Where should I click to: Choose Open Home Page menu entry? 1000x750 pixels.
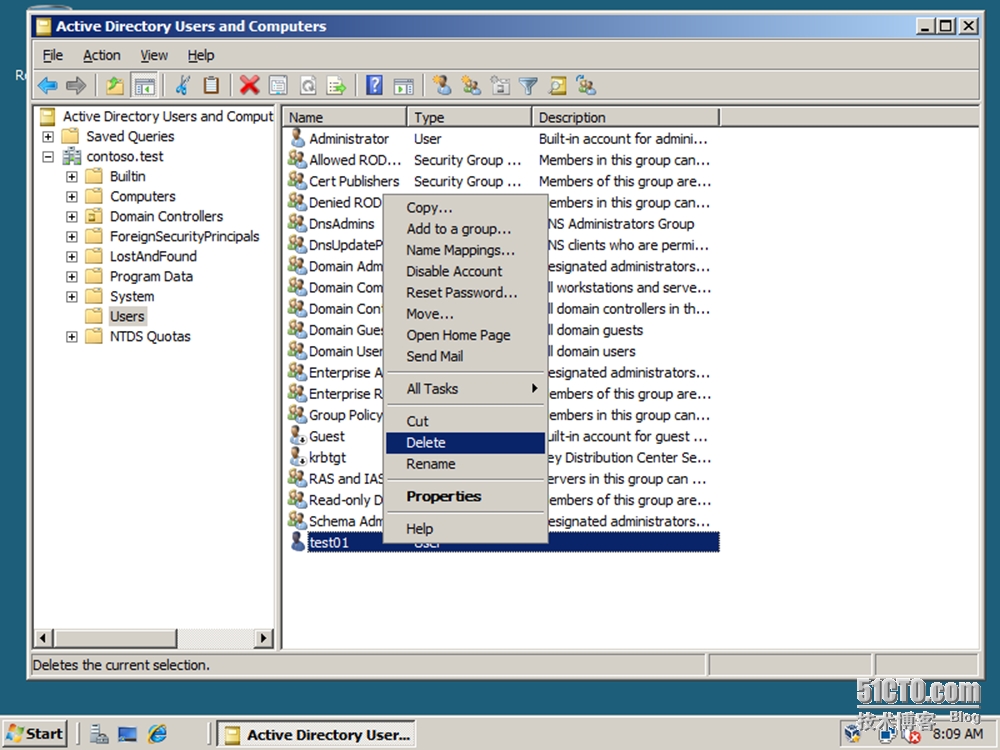tap(465, 335)
